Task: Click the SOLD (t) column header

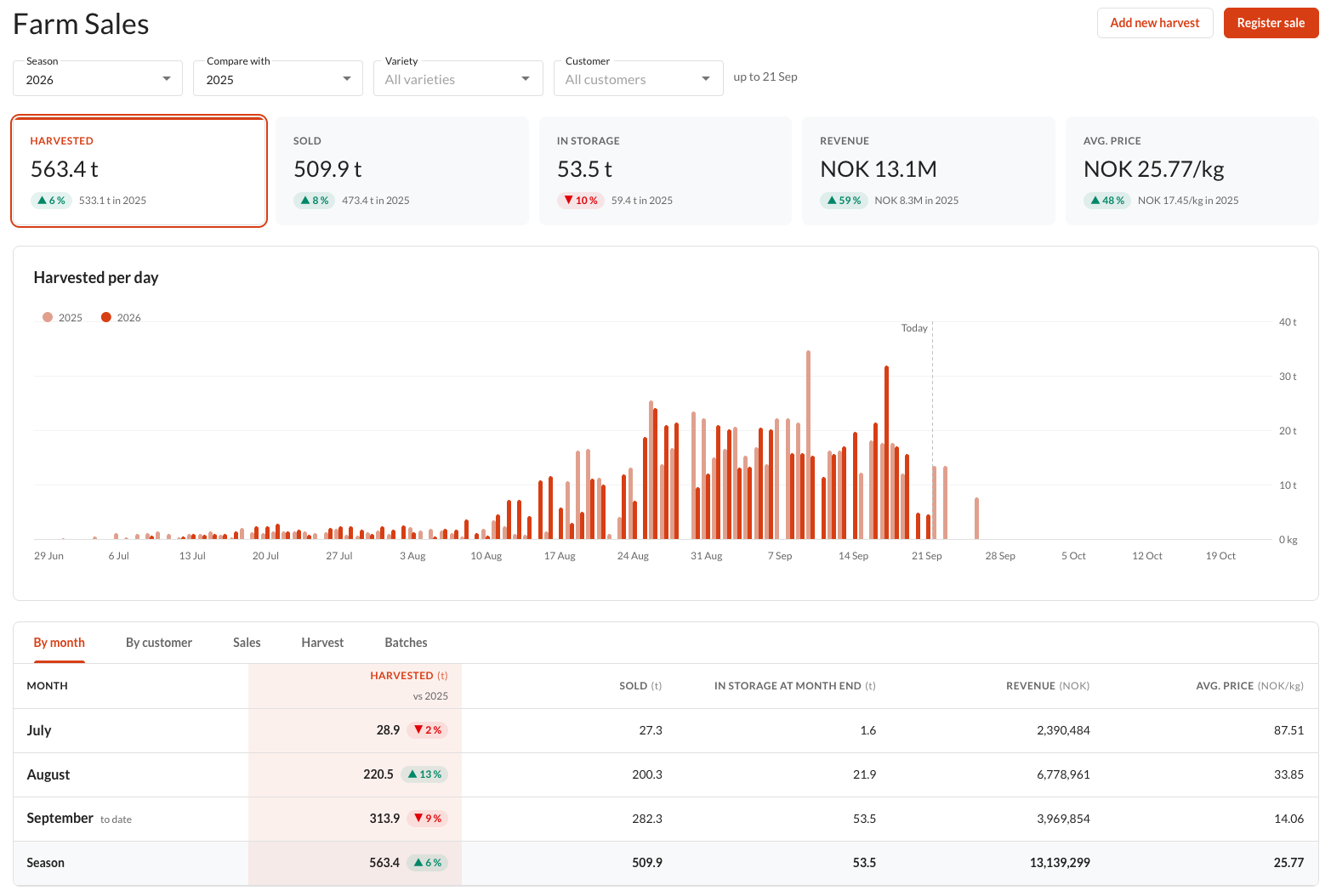Action: point(640,686)
